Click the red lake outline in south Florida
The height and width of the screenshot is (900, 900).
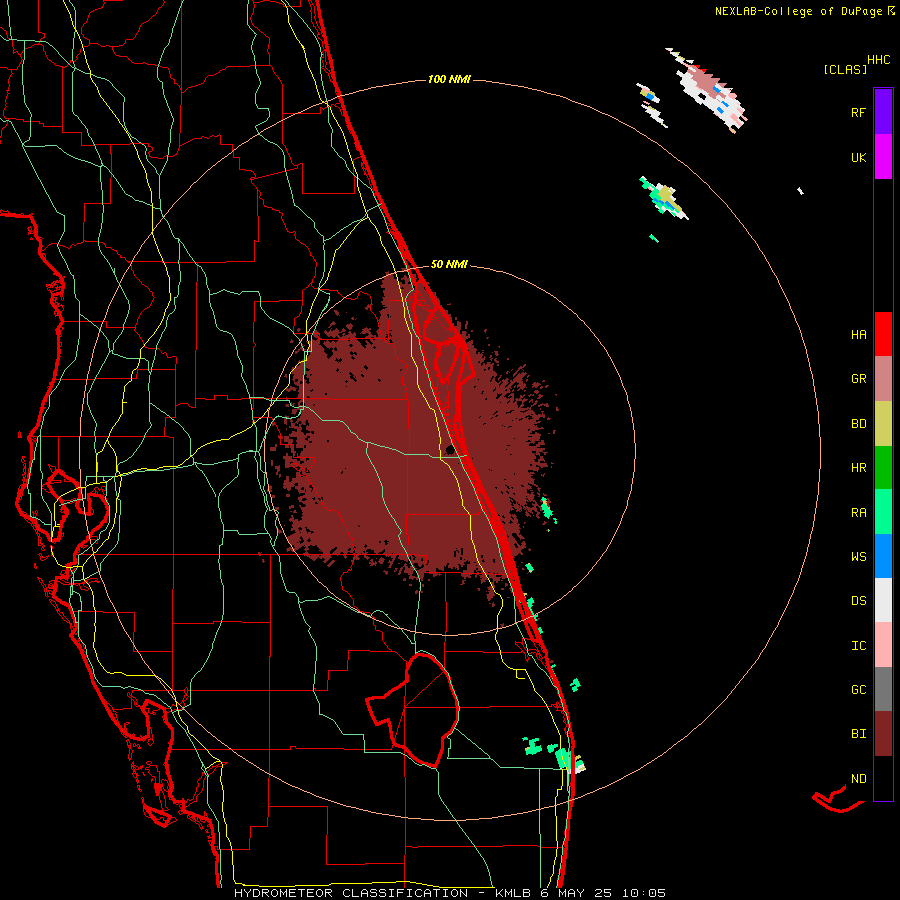pyautogui.click(x=413, y=709)
